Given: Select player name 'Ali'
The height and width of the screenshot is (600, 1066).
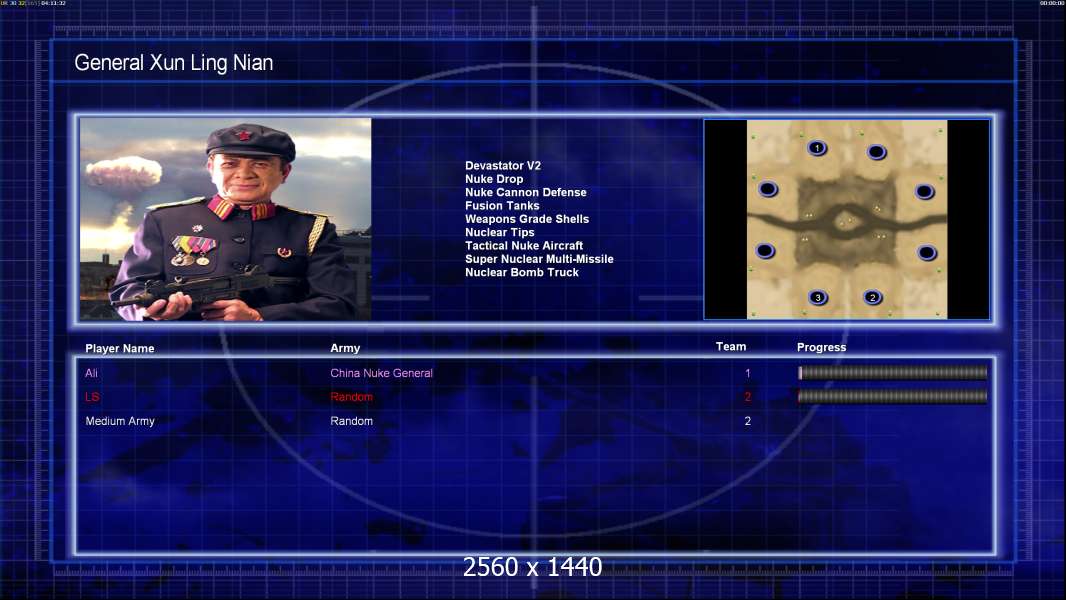Looking at the screenshot, I should [x=92, y=373].
